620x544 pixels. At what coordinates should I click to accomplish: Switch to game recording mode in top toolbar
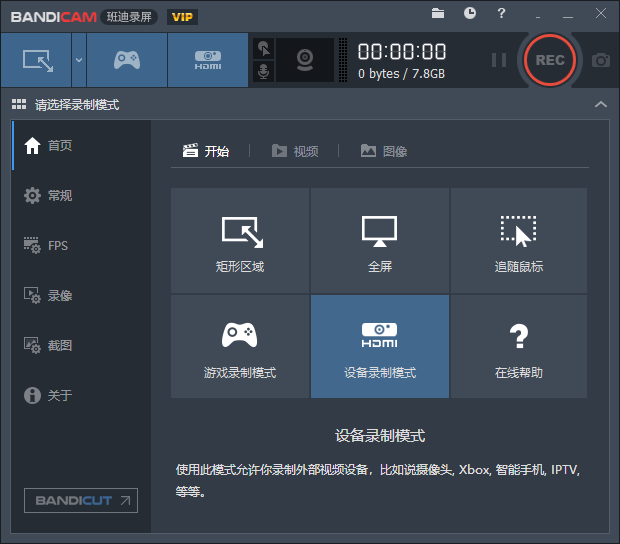pyautogui.click(x=127, y=60)
